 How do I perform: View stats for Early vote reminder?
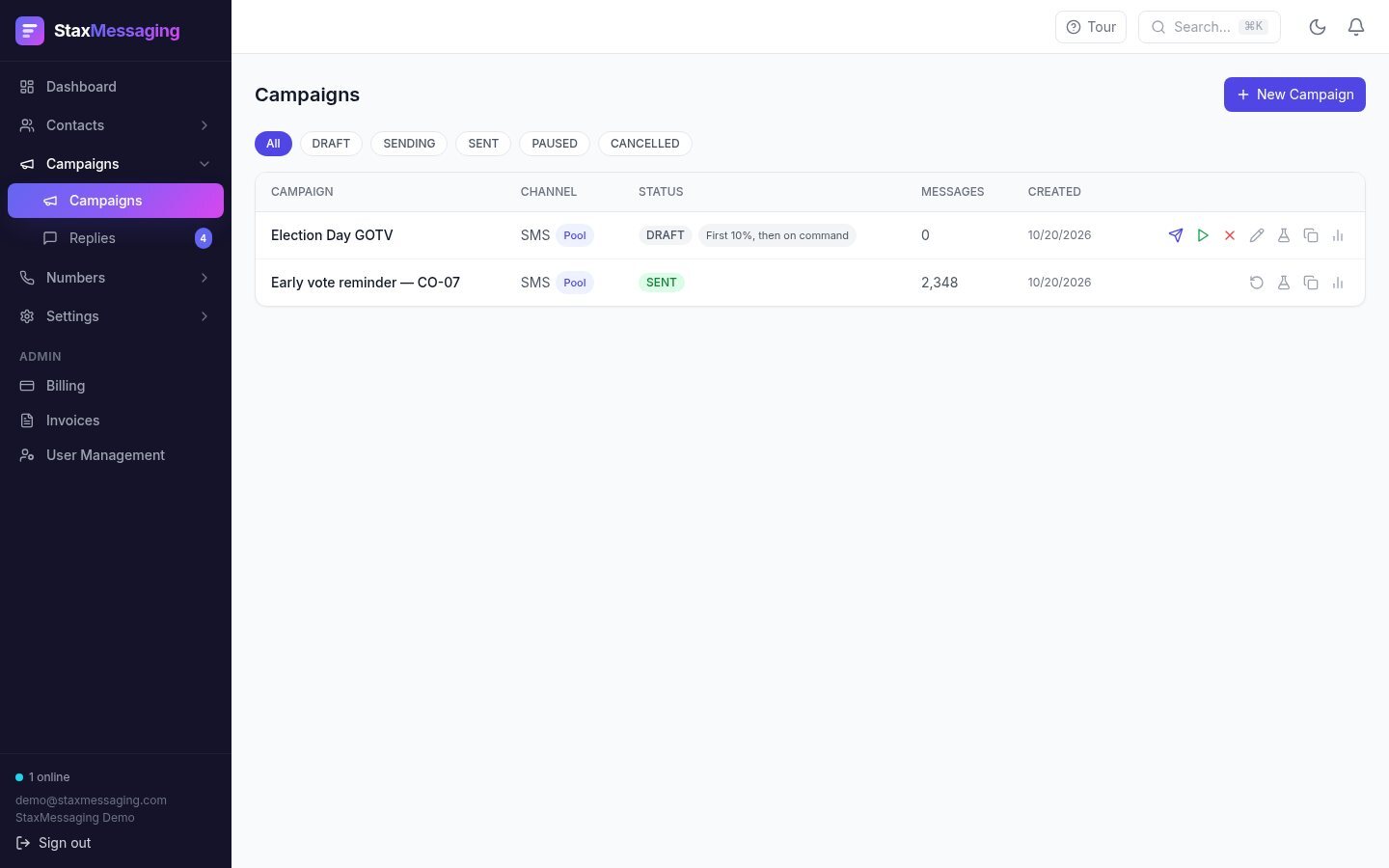click(x=1338, y=283)
